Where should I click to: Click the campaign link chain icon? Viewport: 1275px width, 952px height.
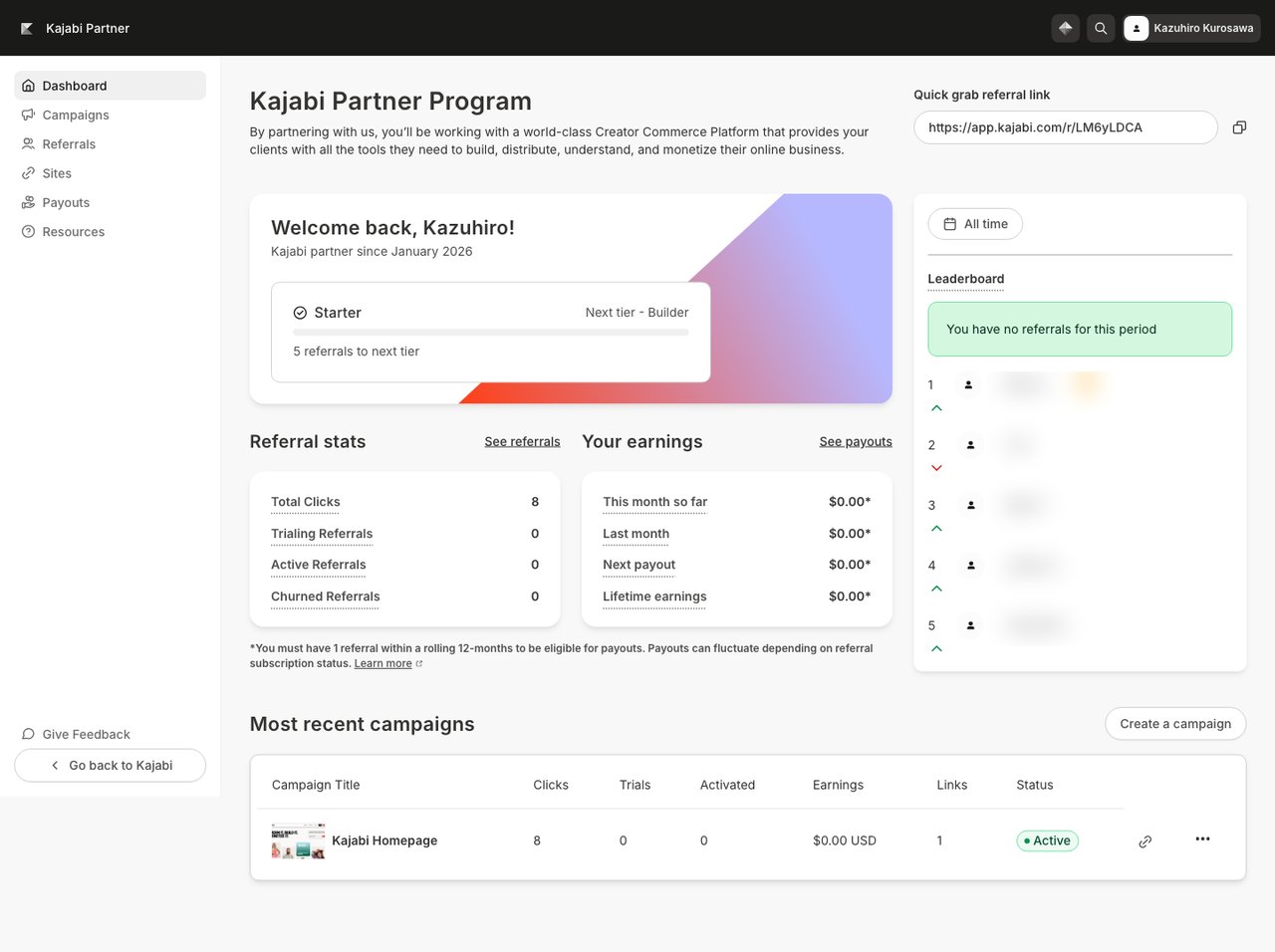pos(1146,841)
